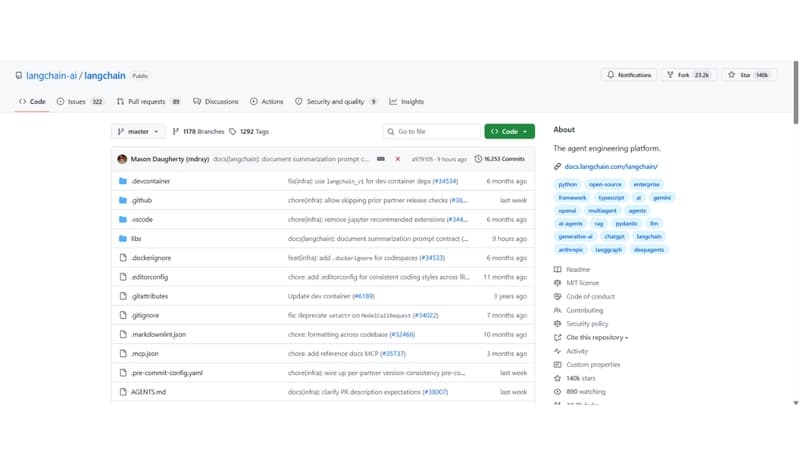The width and height of the screenshot is (800, 450).
Task: Open Custom properties link
Action: point(593,364)
